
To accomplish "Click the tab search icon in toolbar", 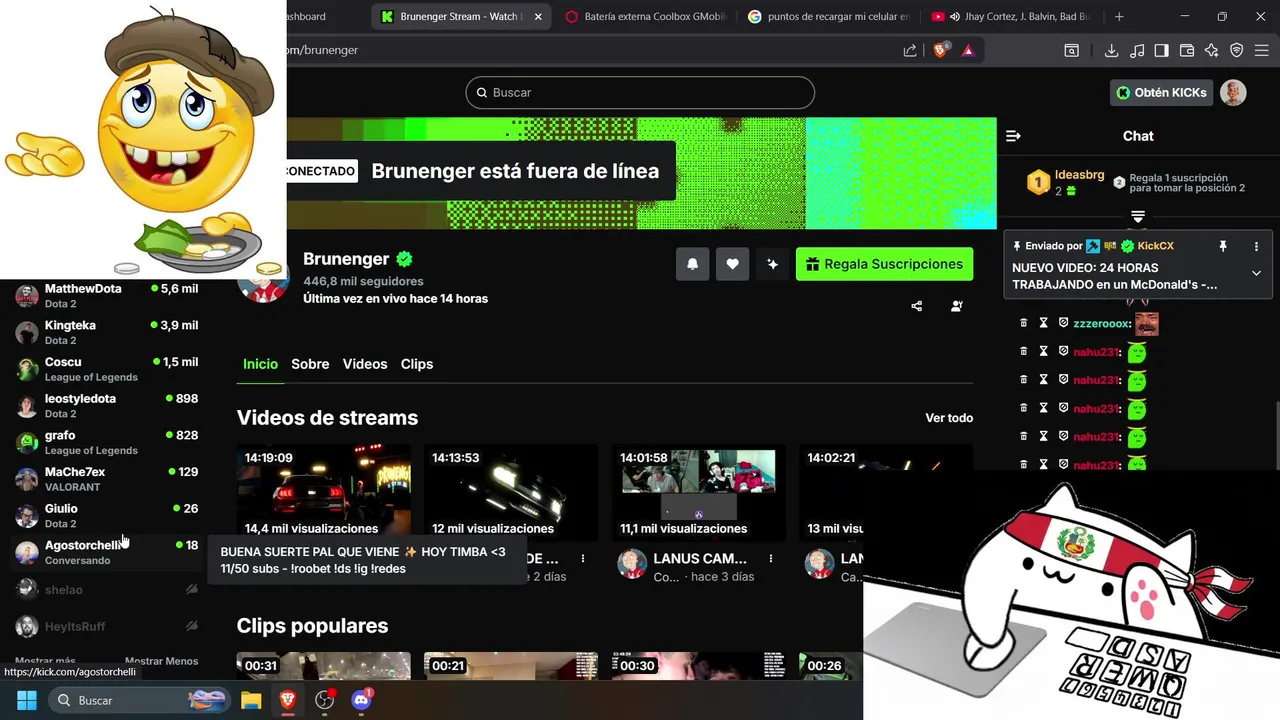I will click(1071, 50).
